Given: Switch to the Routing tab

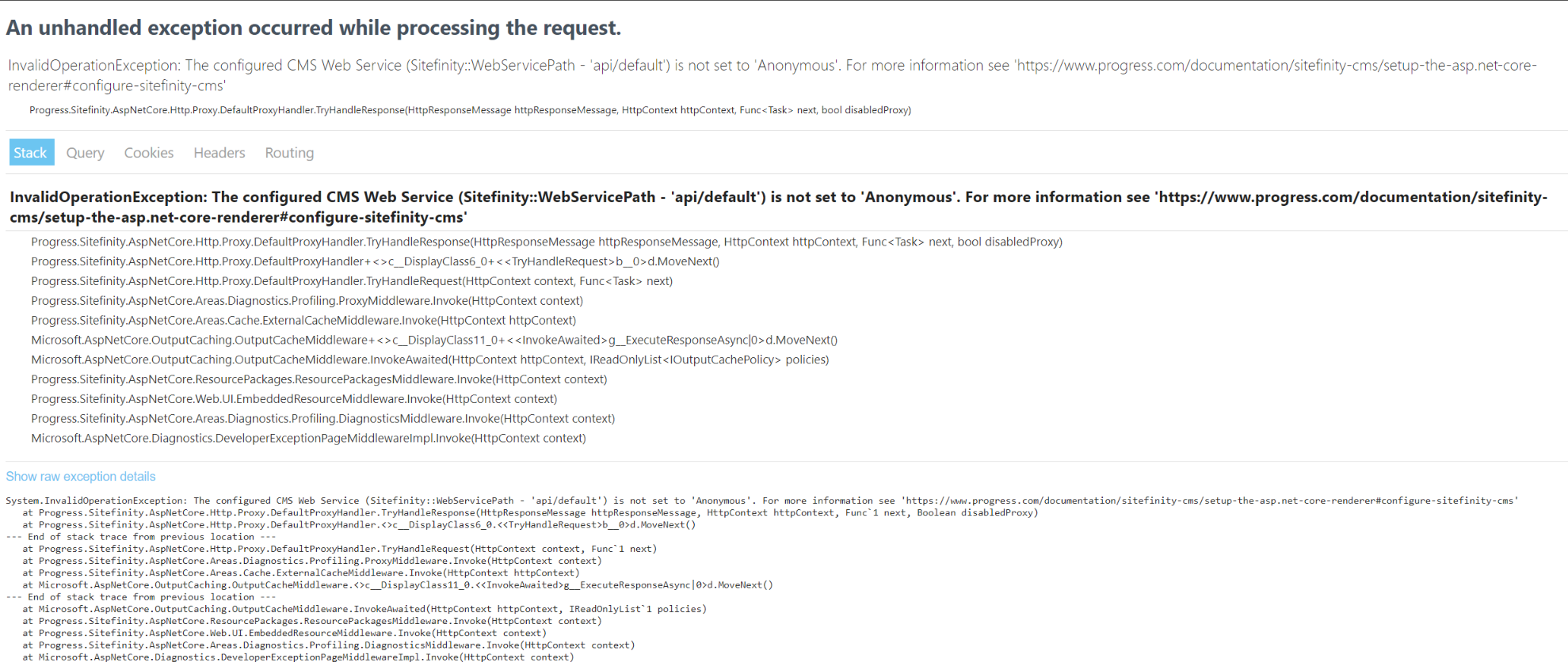Looking at the screenshot, I should pos(289,152).
